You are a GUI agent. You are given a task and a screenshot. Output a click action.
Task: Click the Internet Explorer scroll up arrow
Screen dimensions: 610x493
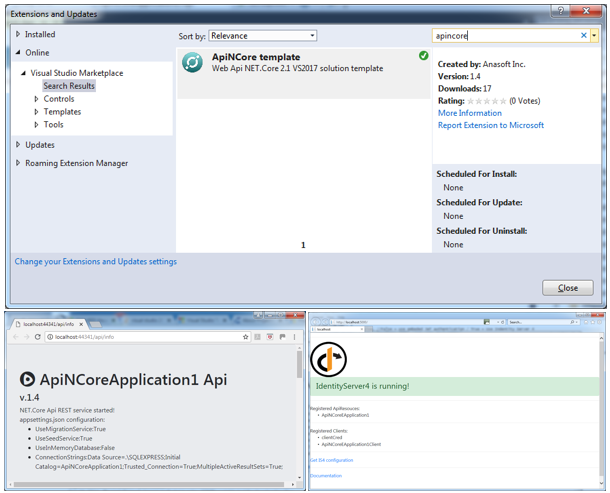tap(602, 338)
